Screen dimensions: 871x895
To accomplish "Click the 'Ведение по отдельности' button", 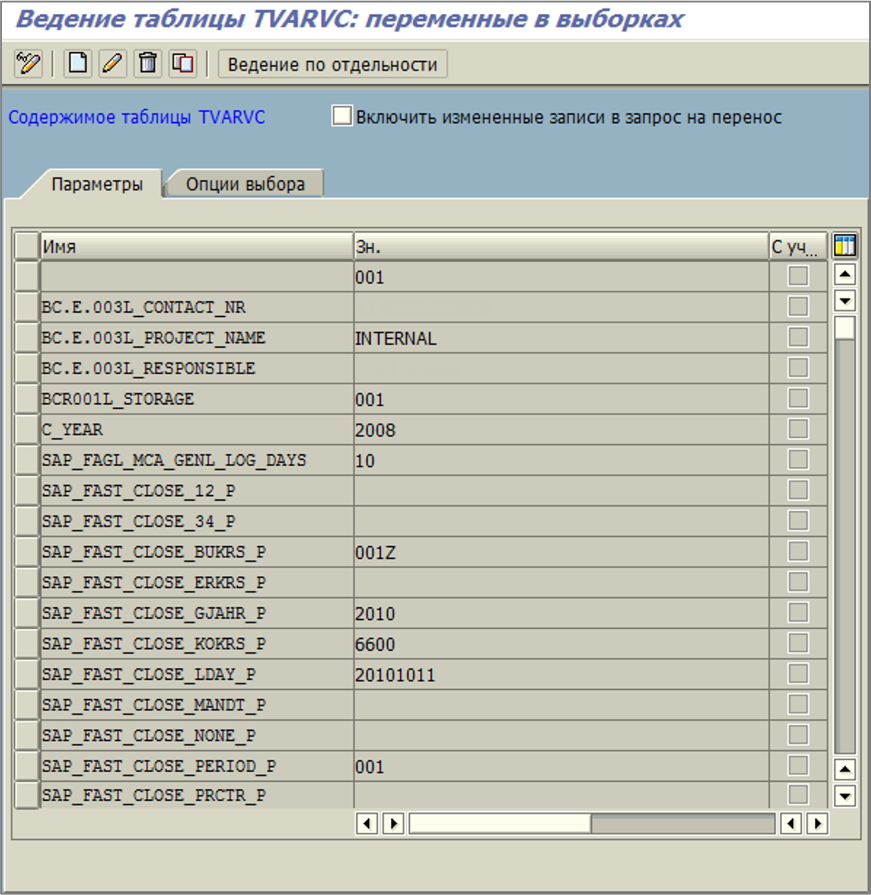I will coord(332,64).
